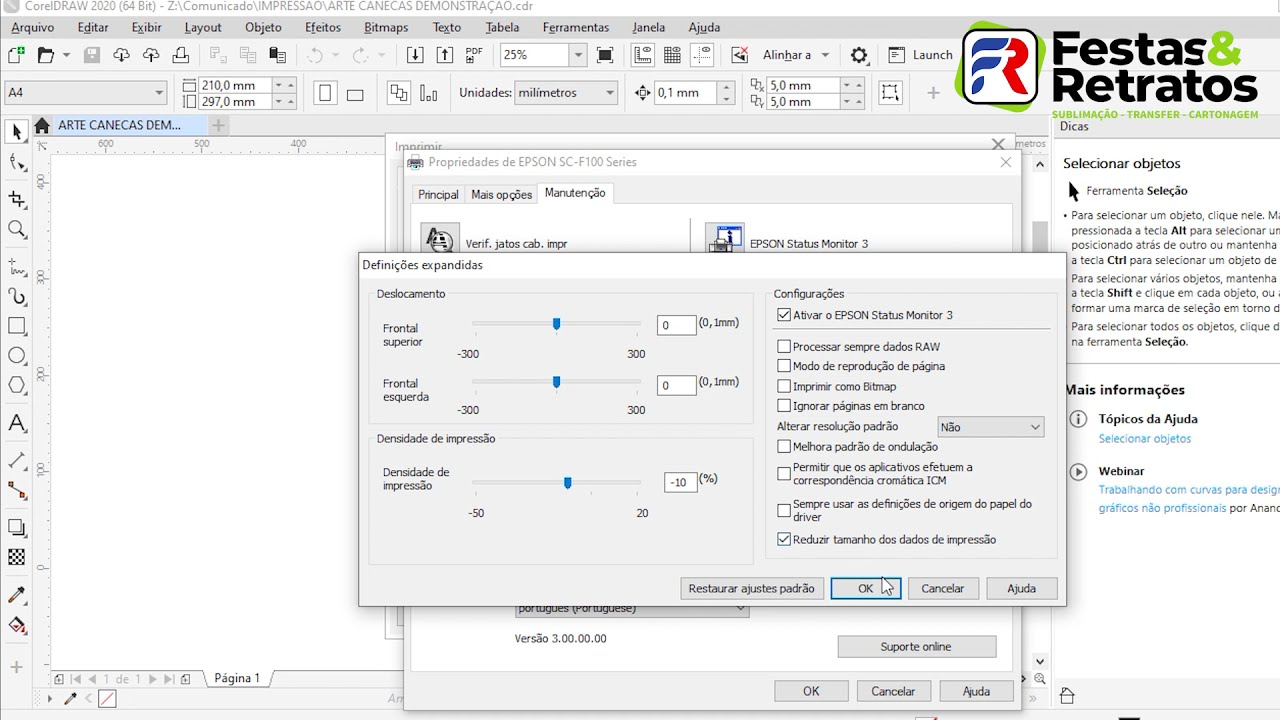Select the Interactive Fill tool

17,625
